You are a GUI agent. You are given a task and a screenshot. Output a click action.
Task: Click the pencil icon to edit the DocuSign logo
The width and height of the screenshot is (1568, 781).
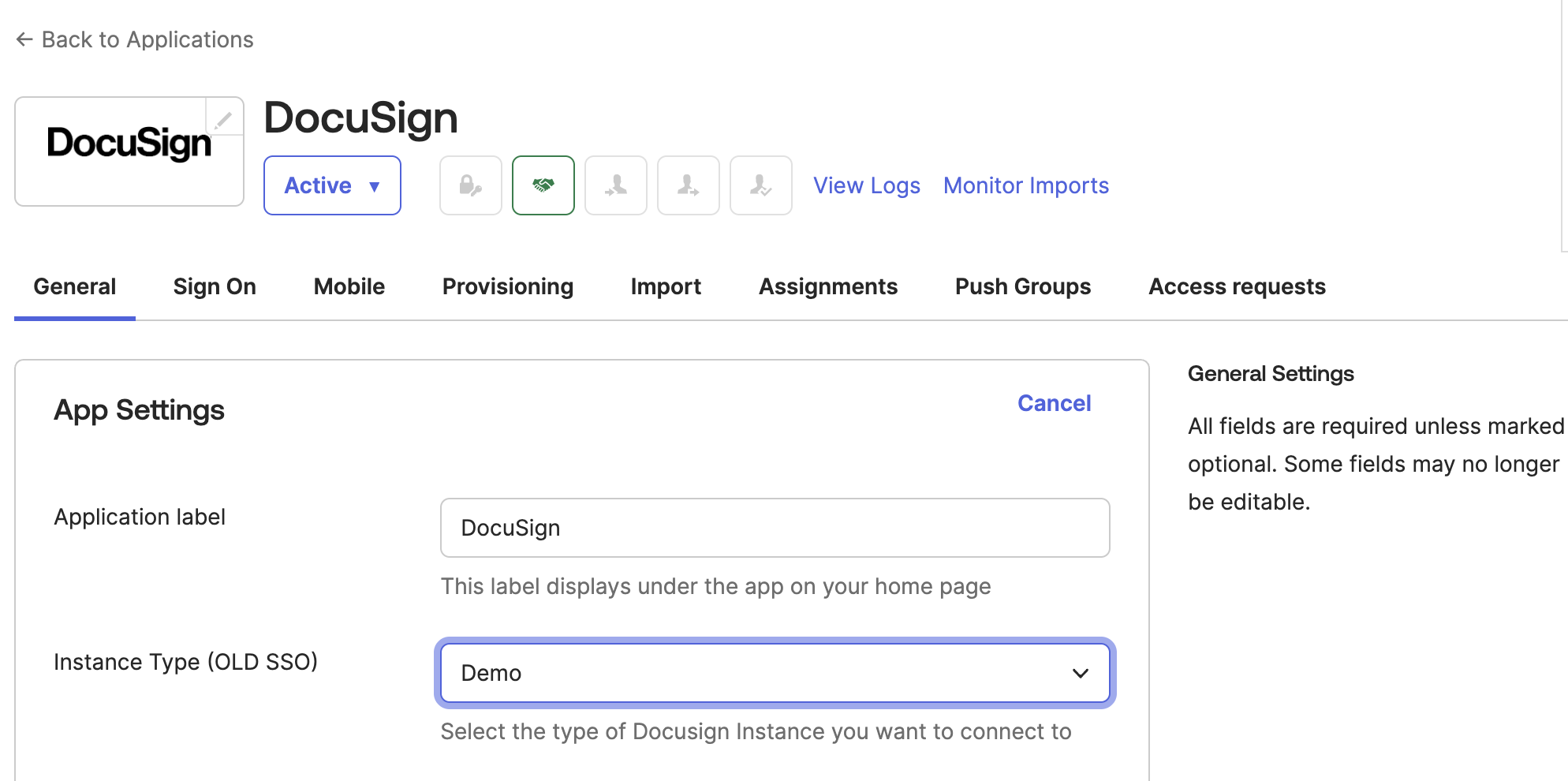(224, 118)
